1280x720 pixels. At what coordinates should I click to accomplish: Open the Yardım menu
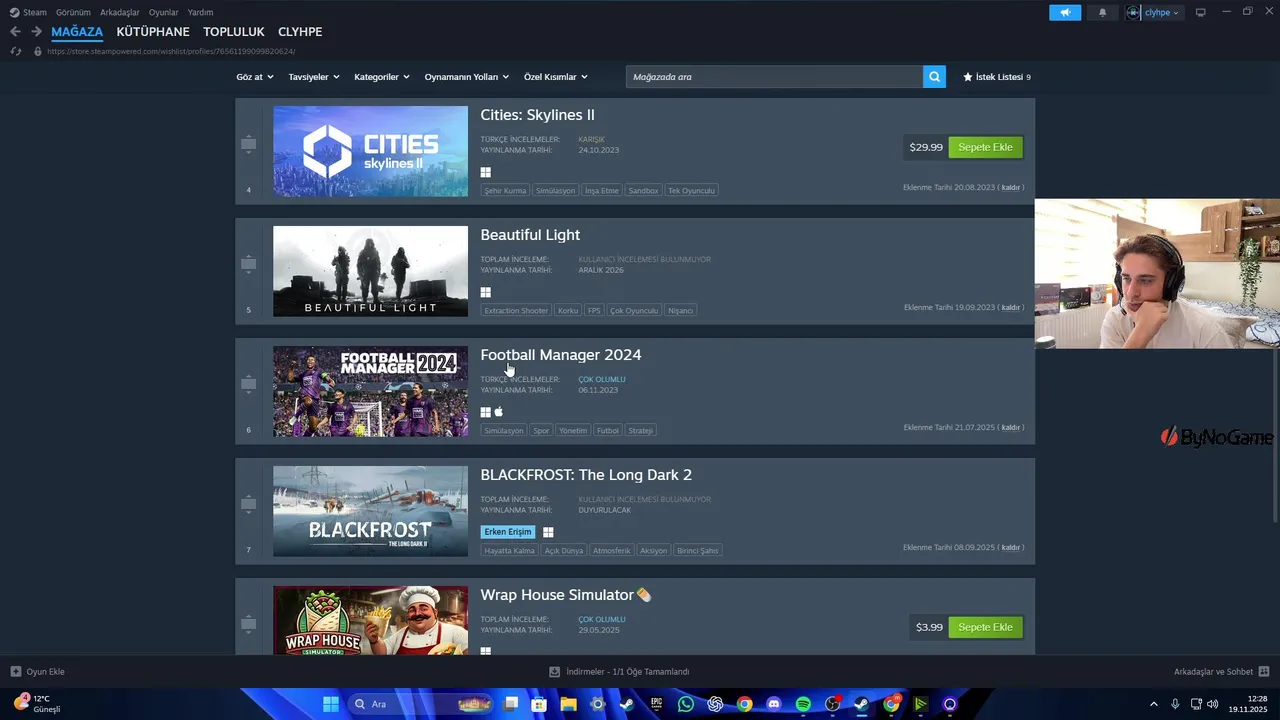[x=200, y=12]
